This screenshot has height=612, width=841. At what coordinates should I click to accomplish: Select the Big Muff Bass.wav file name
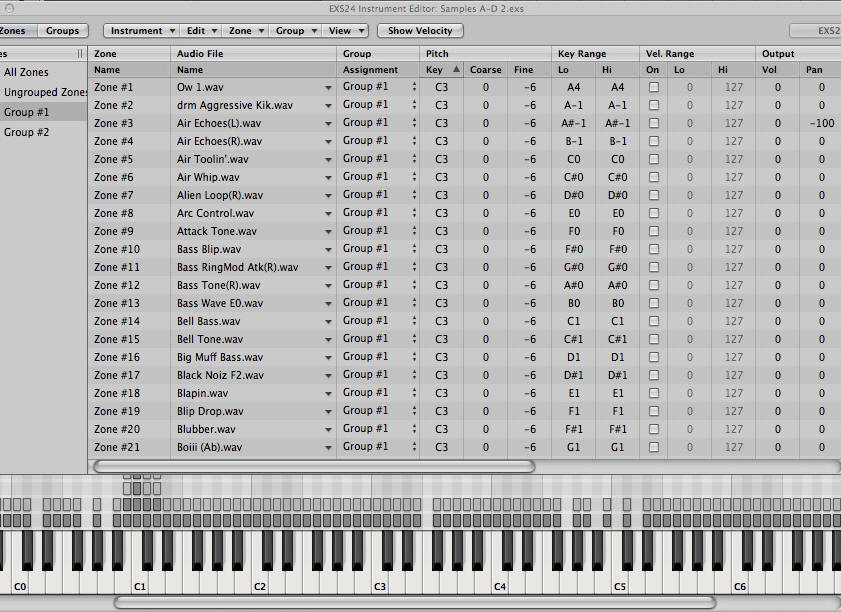click(x=220, y=357)
